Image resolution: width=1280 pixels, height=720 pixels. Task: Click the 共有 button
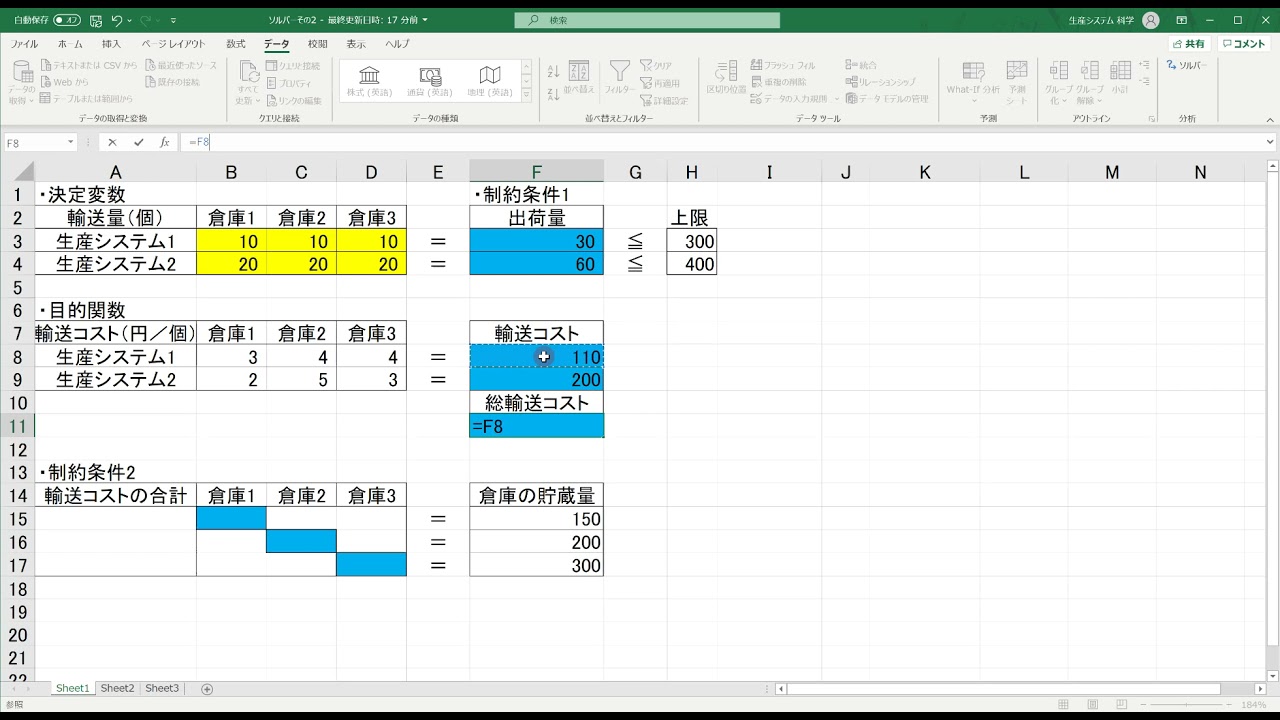click(1189, 44)
